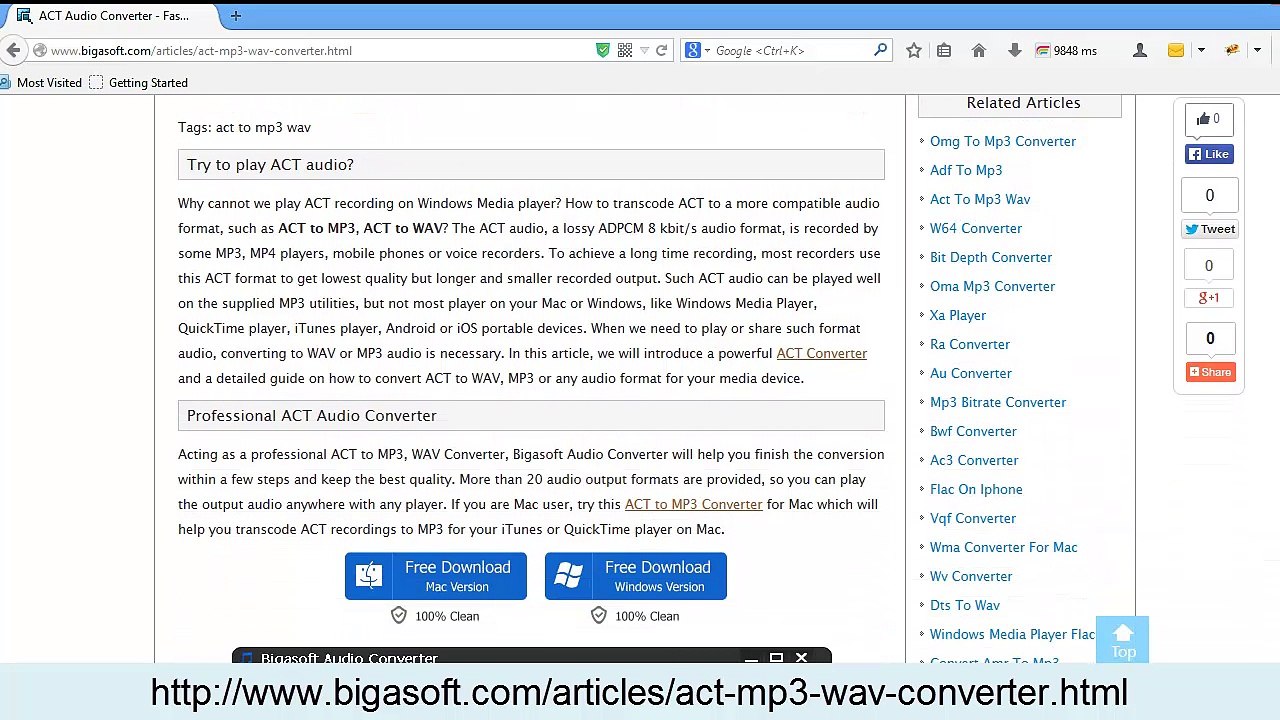Click the 100% Clean shield under Windows download
Screen dimensions: 1280x720
(599, 616)
